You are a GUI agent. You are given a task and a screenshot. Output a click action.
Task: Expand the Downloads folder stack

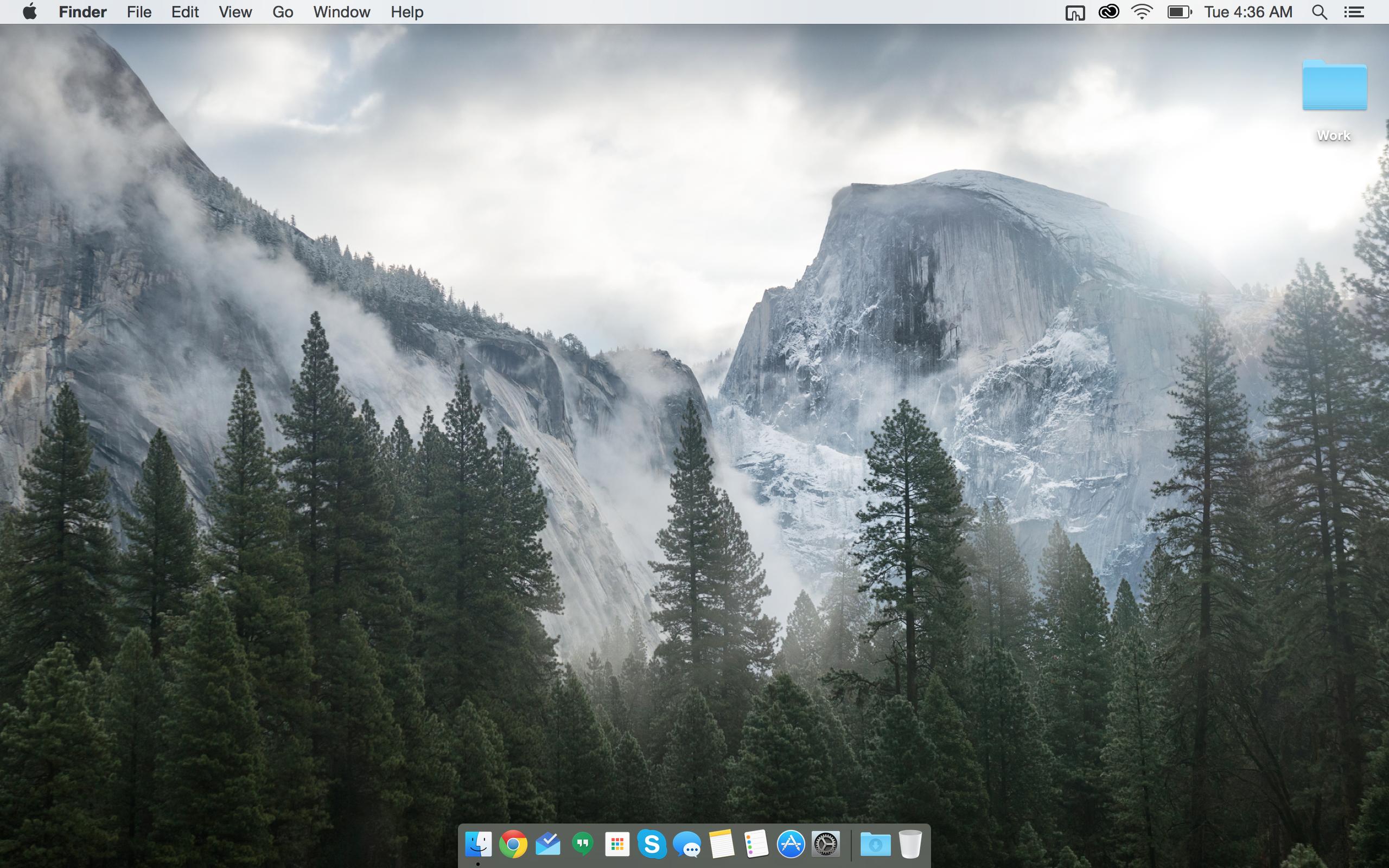(875, 845)
